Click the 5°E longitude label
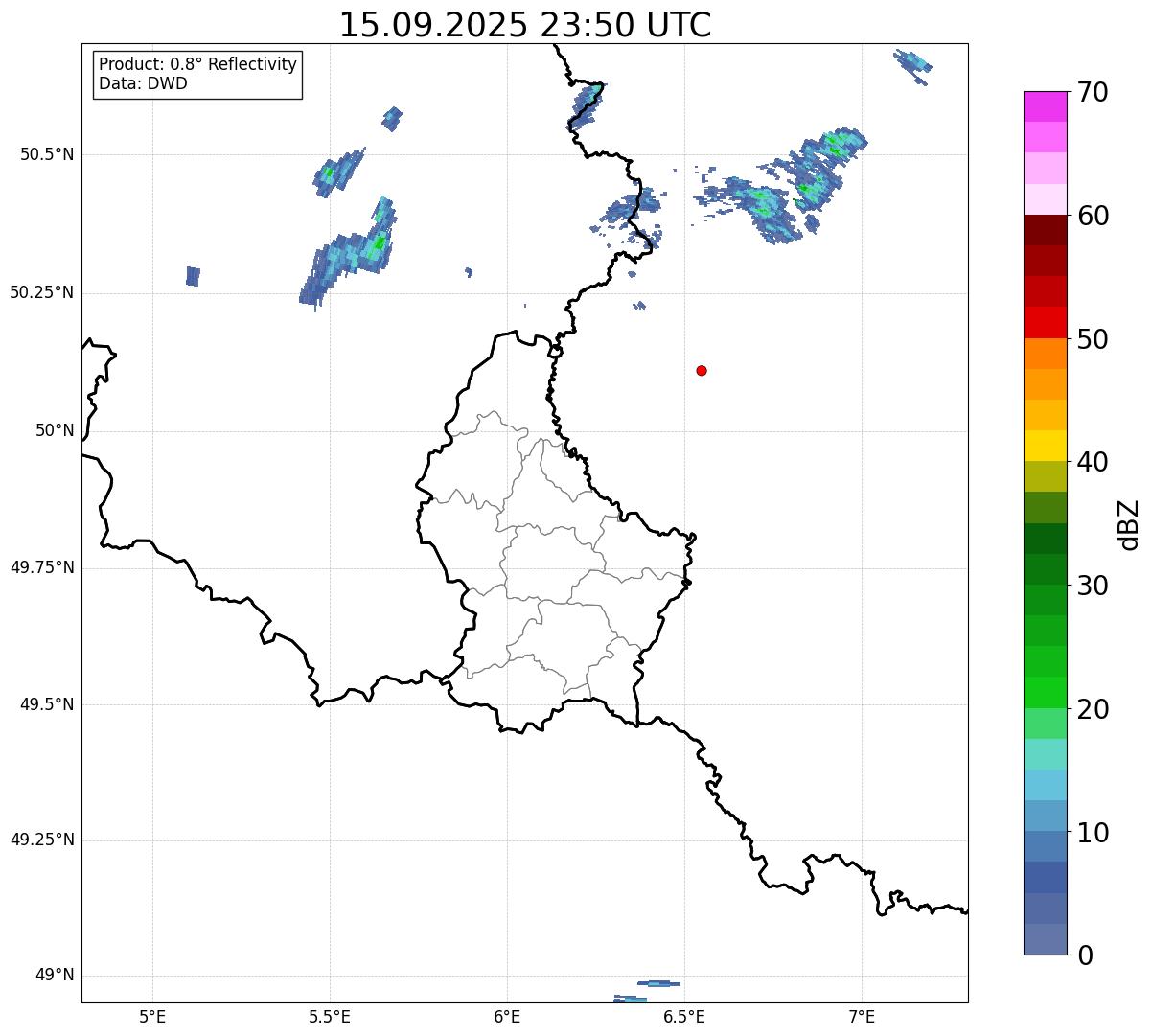The width and height of the screenshot is (1152, 1036). (152, 1016)
